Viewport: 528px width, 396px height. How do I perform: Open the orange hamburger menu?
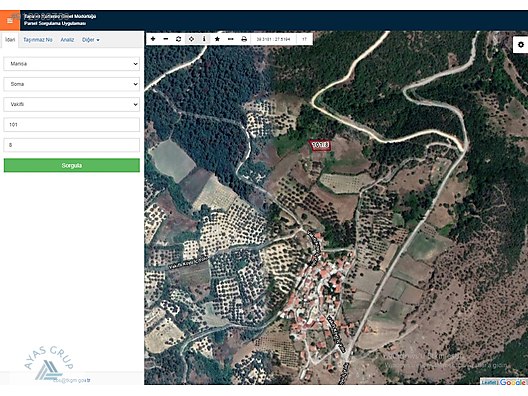[10, 21]
